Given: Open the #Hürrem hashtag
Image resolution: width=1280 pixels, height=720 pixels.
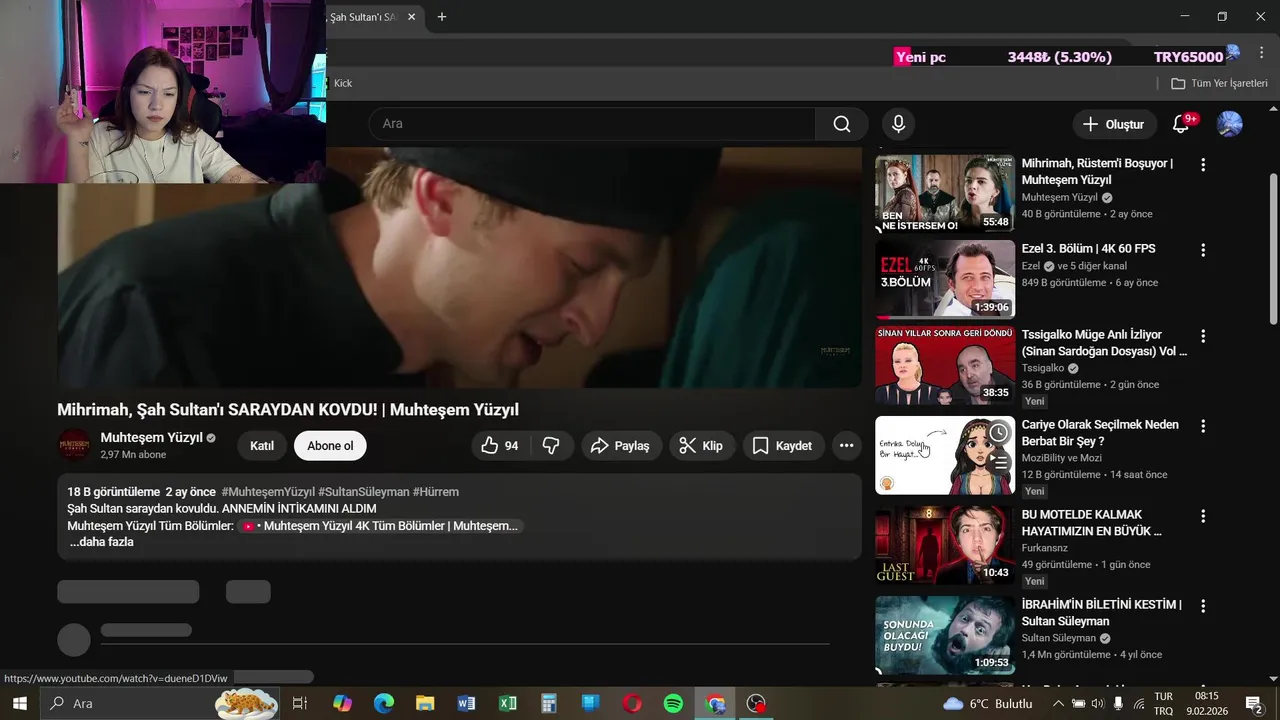Looking at the screenshot, I should click(435, 492).
